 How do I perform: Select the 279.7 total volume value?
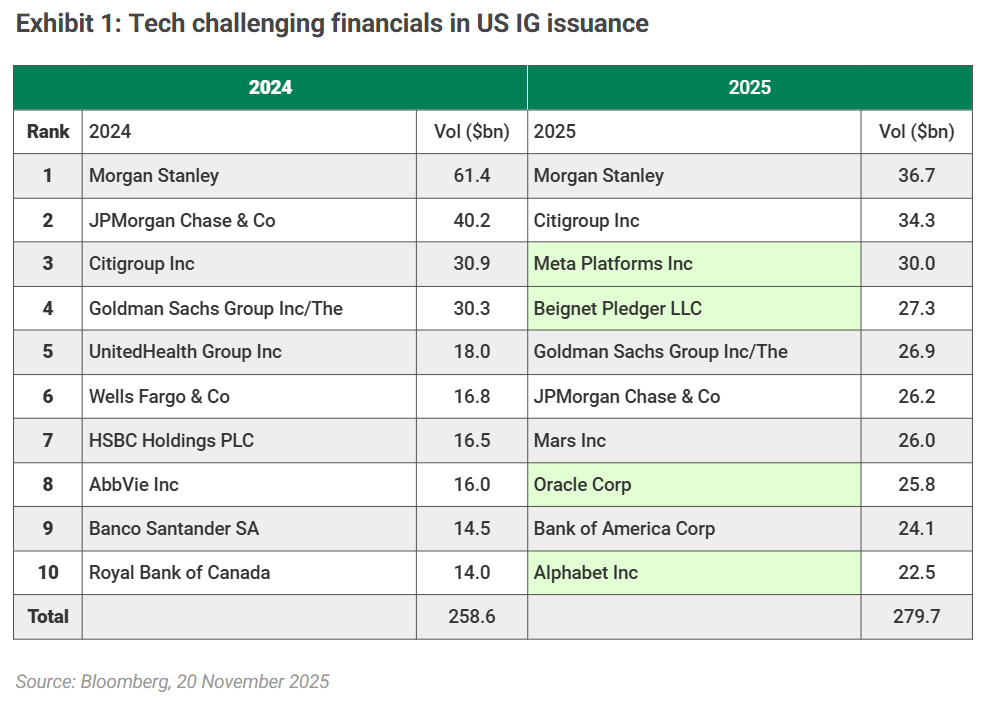pyautogui.click(x=916, y=617)
